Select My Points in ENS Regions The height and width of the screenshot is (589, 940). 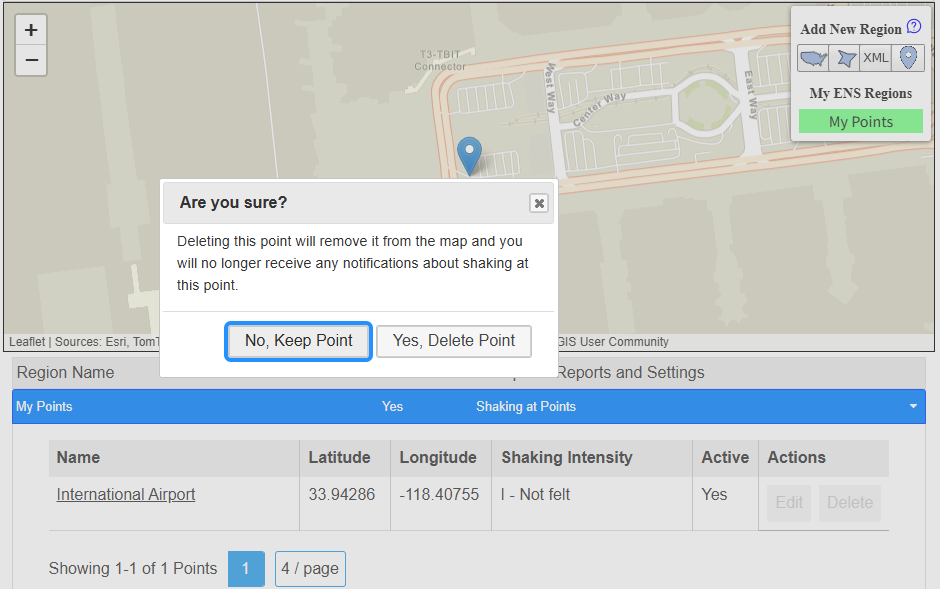[x=861, y=122]
